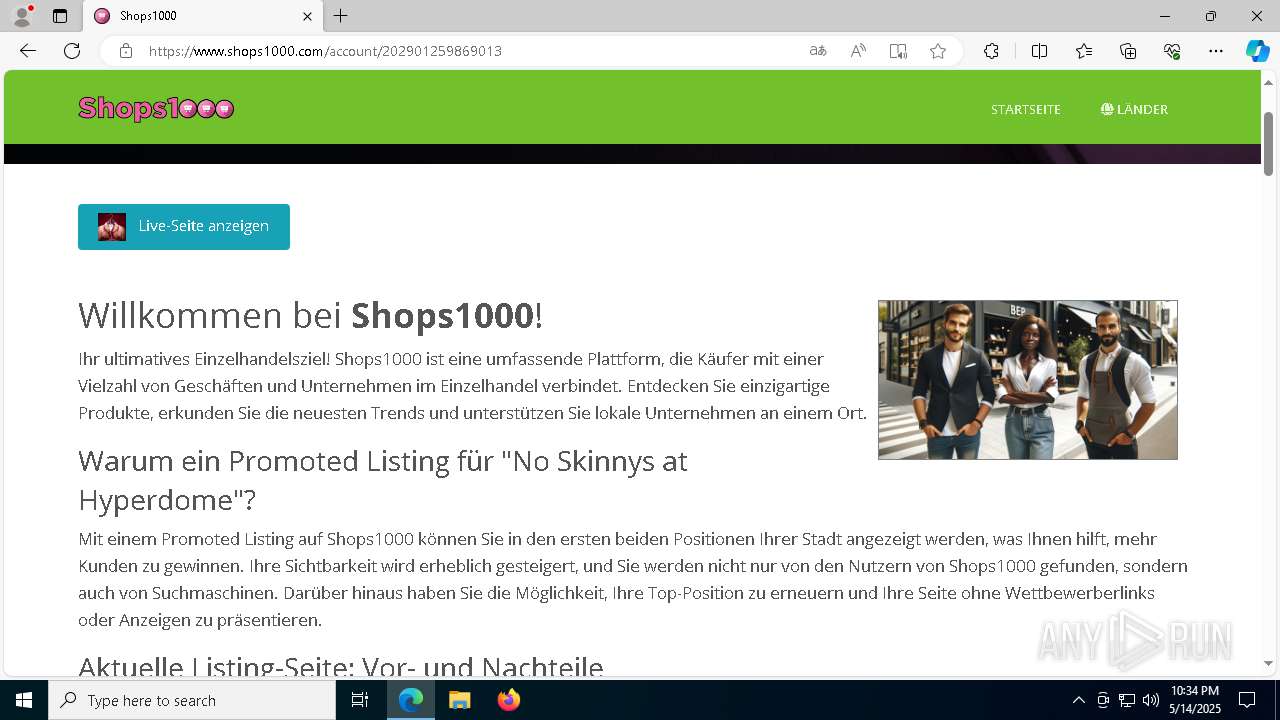Toggle Split screen view icon
Image resolution: width=1280 pixels, height=720 pixels.
(x=1039, y=51)
